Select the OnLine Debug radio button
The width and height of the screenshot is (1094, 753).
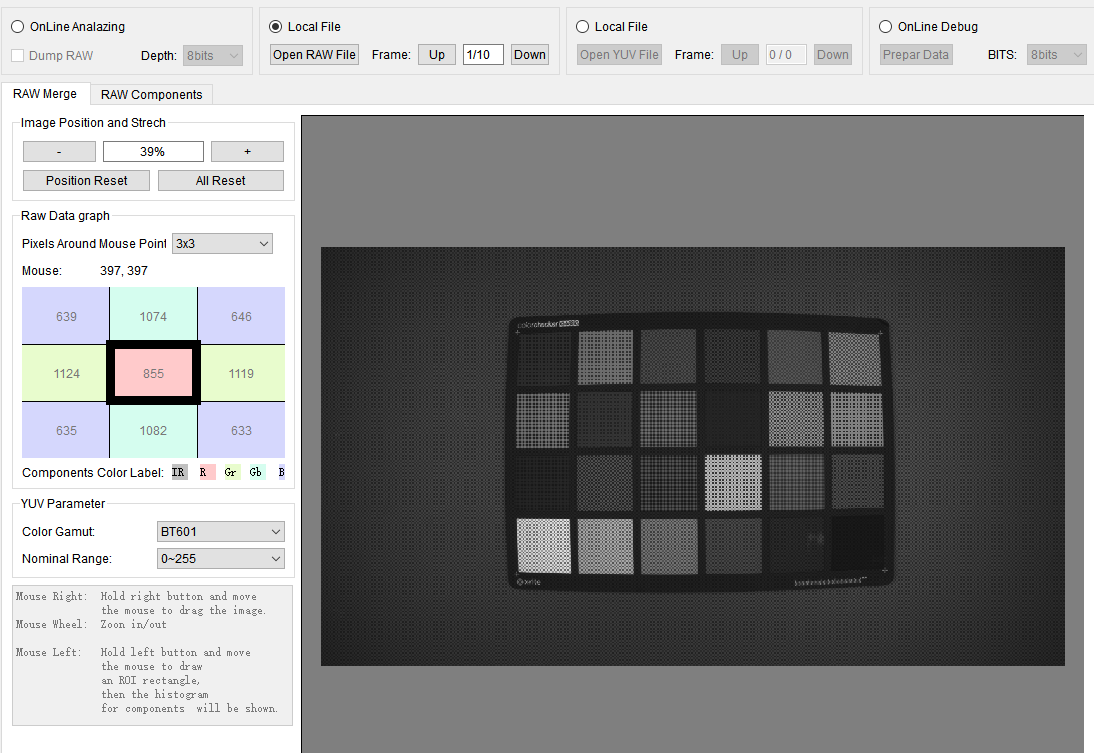click(886, 27)
